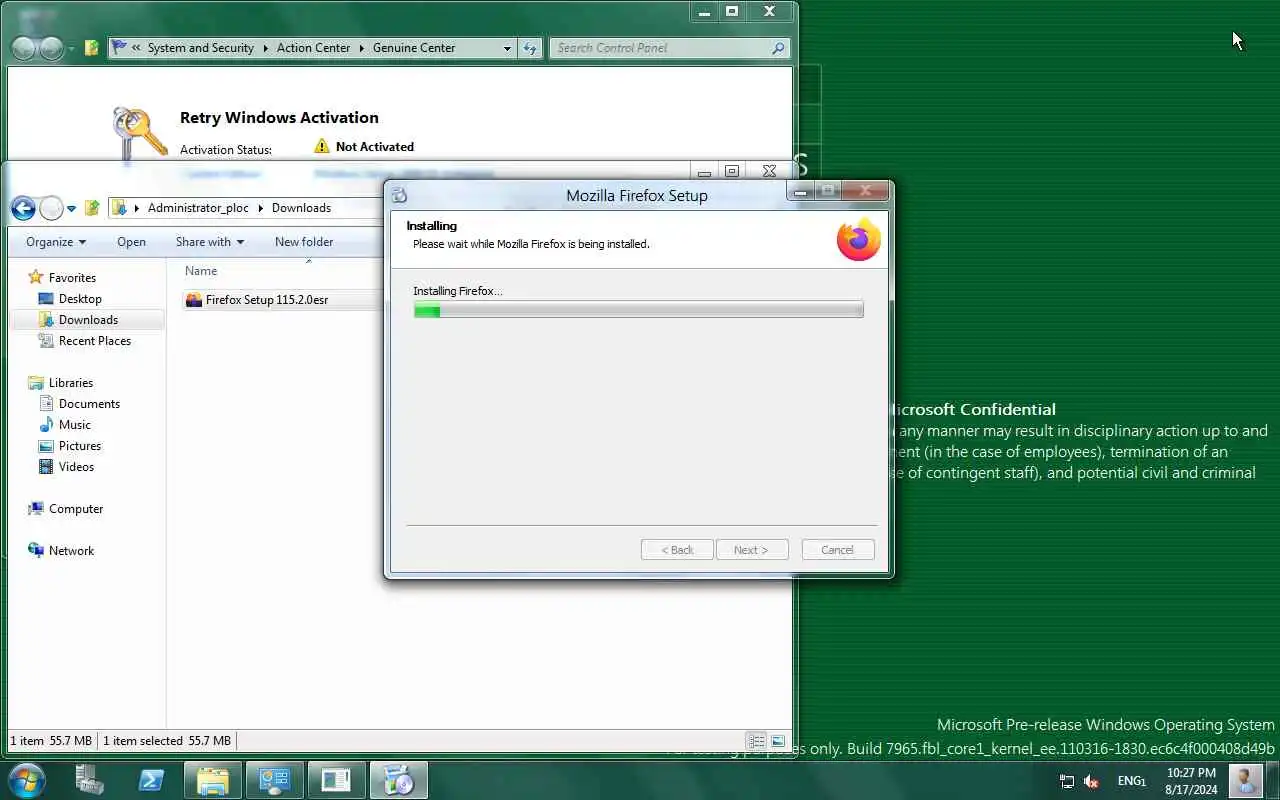Open the Share with dropdown

click(x=210, y=242)
